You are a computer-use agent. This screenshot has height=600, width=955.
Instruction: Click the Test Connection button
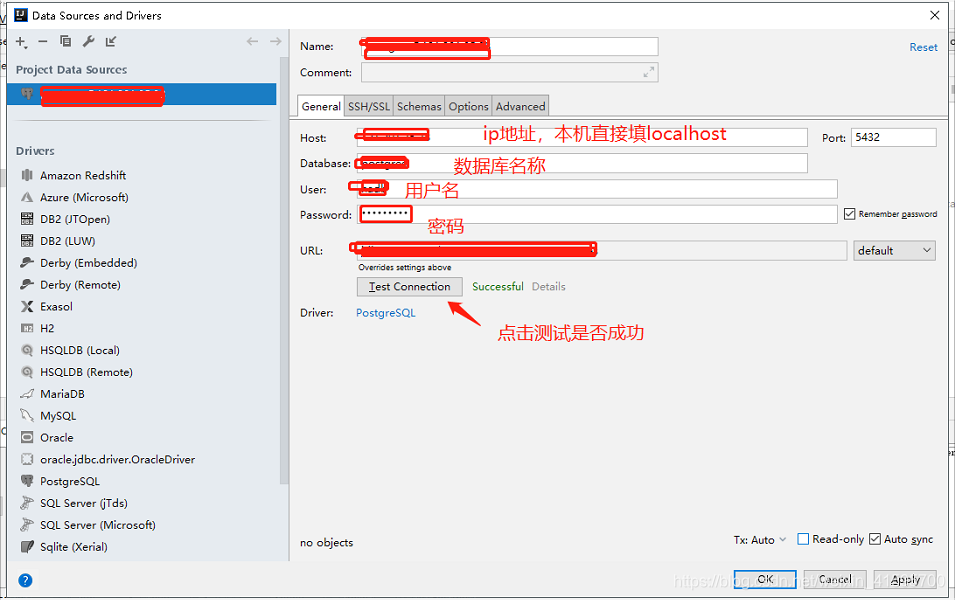(x=409, y=287)
